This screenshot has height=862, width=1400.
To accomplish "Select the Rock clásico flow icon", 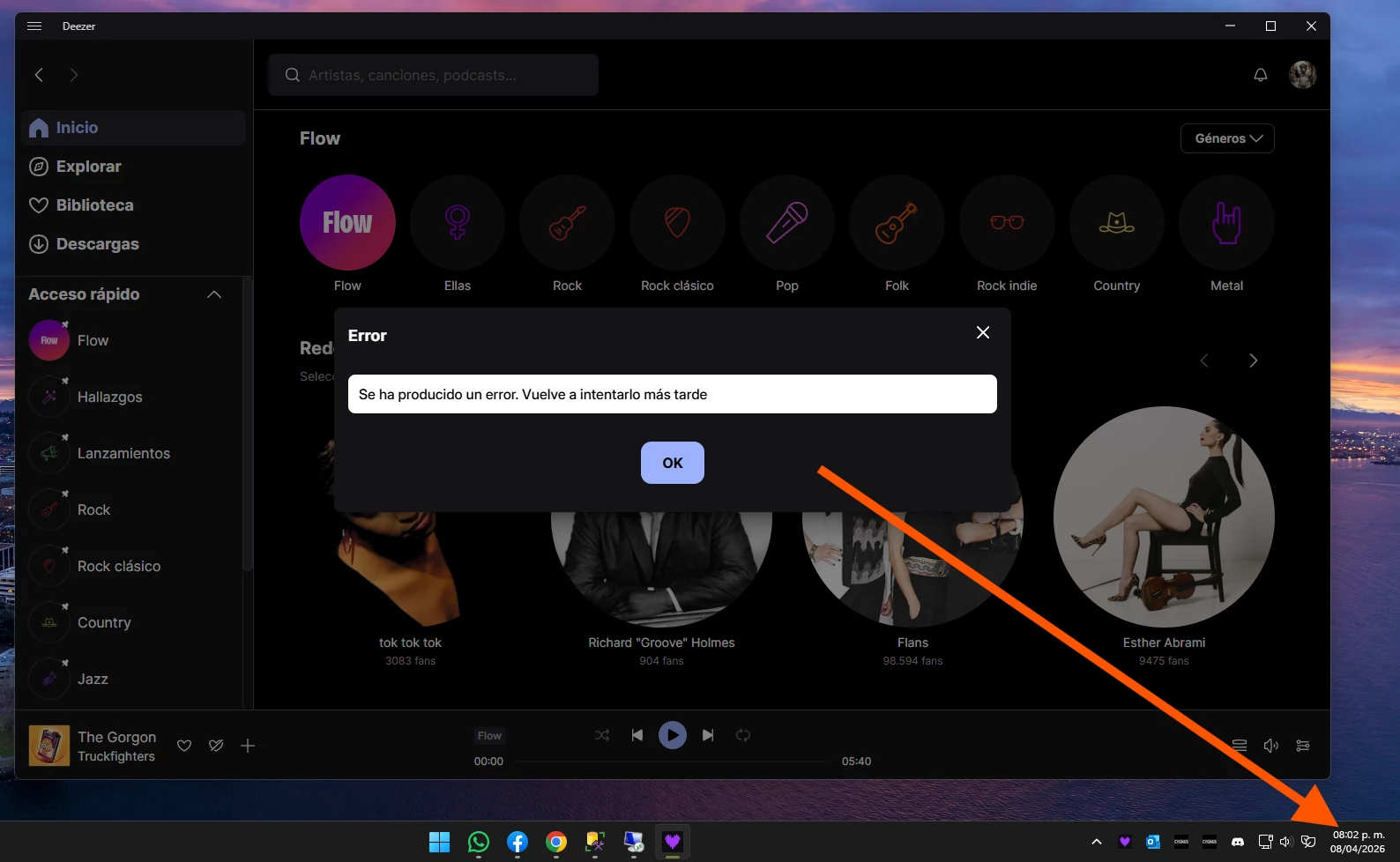I will pos(677,222).
